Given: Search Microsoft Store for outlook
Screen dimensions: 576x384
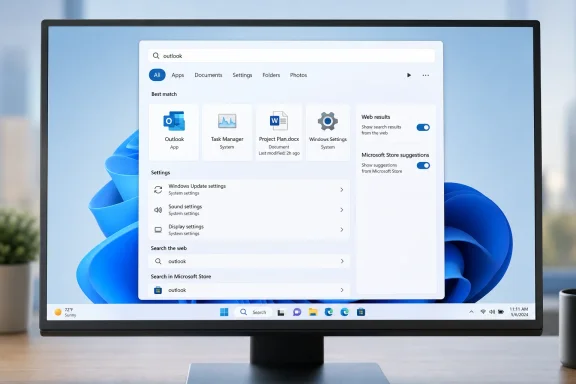Looking at the screenshot, I should click(249, 290).
